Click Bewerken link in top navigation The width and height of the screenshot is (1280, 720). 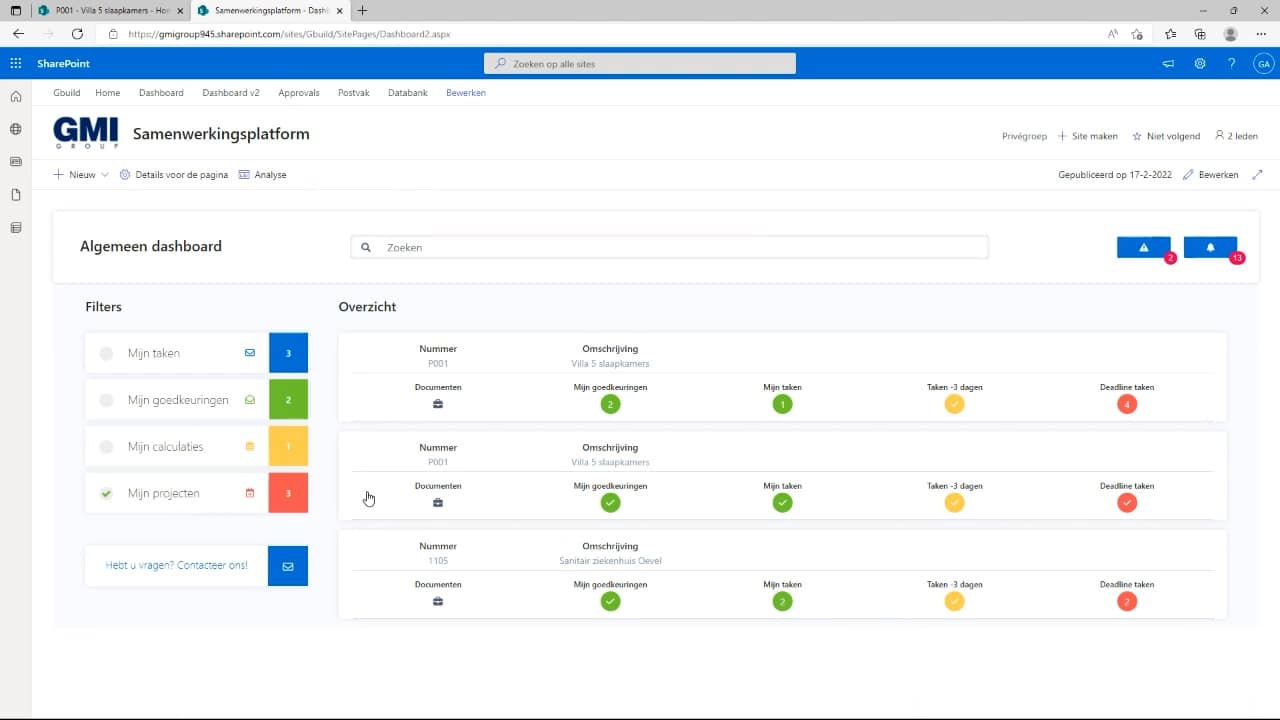click(466, 93)
